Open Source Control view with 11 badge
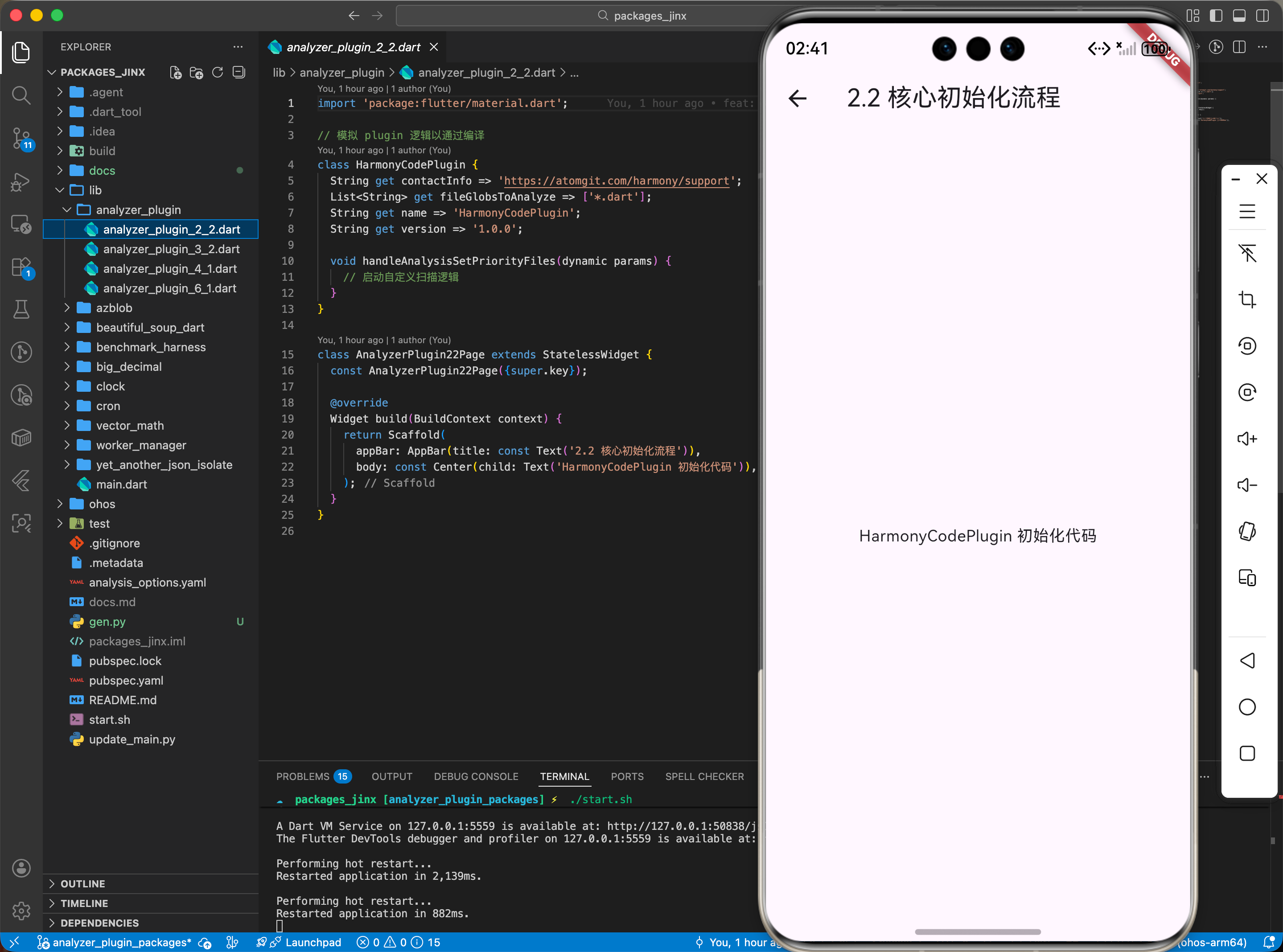This screenshot has height=952, width=1283. [21, 138]
